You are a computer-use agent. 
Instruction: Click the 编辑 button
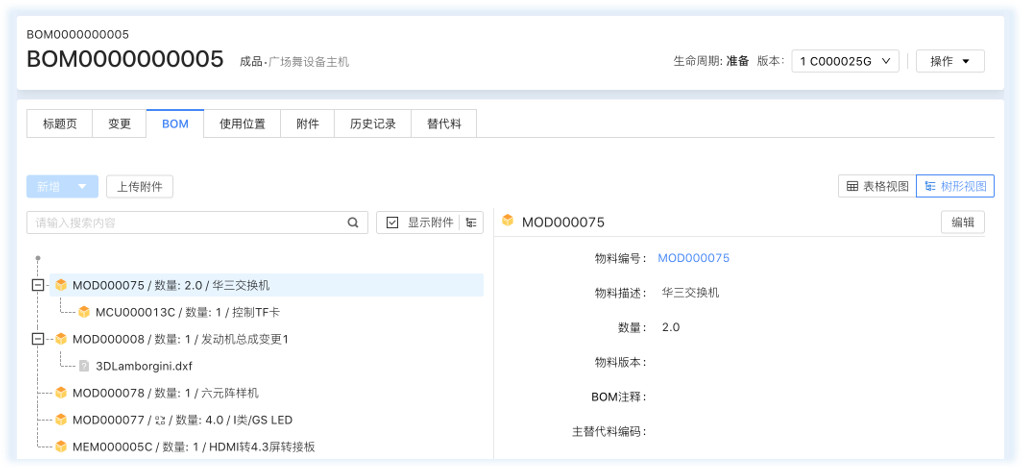point(963,222)
